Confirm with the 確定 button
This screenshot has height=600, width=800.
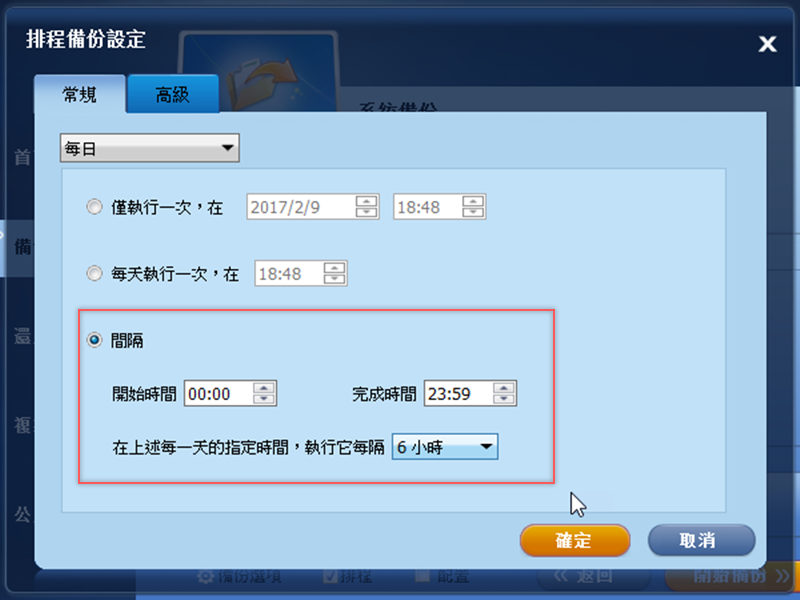575,540
